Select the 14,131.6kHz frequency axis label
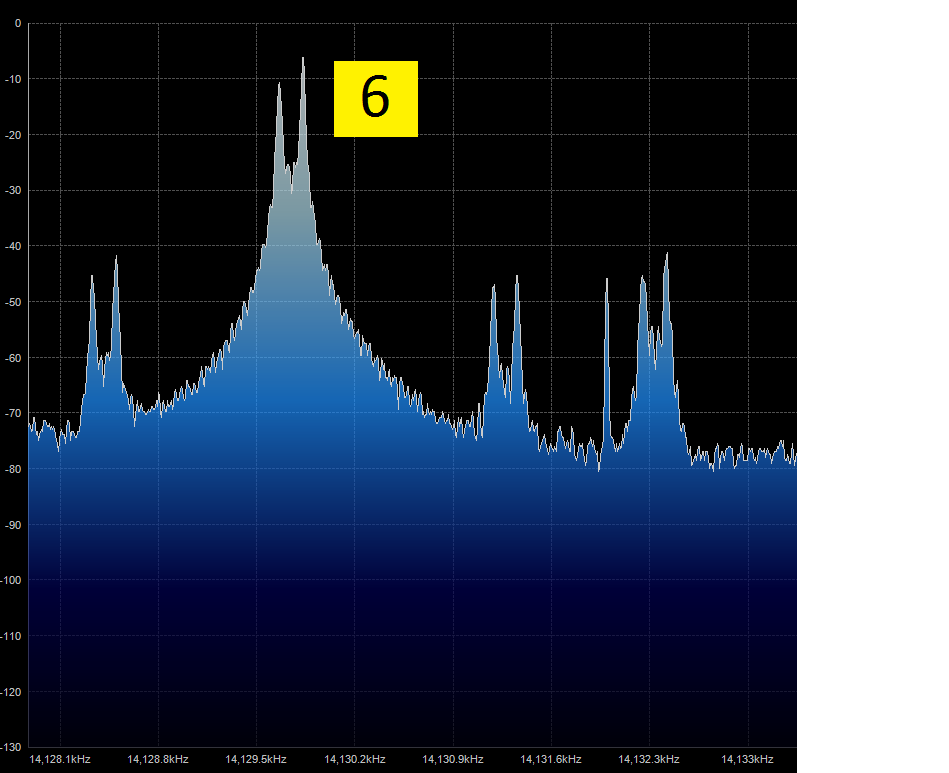Image resolution: width=949 pixels, height=773 pixels. [551, 759]
